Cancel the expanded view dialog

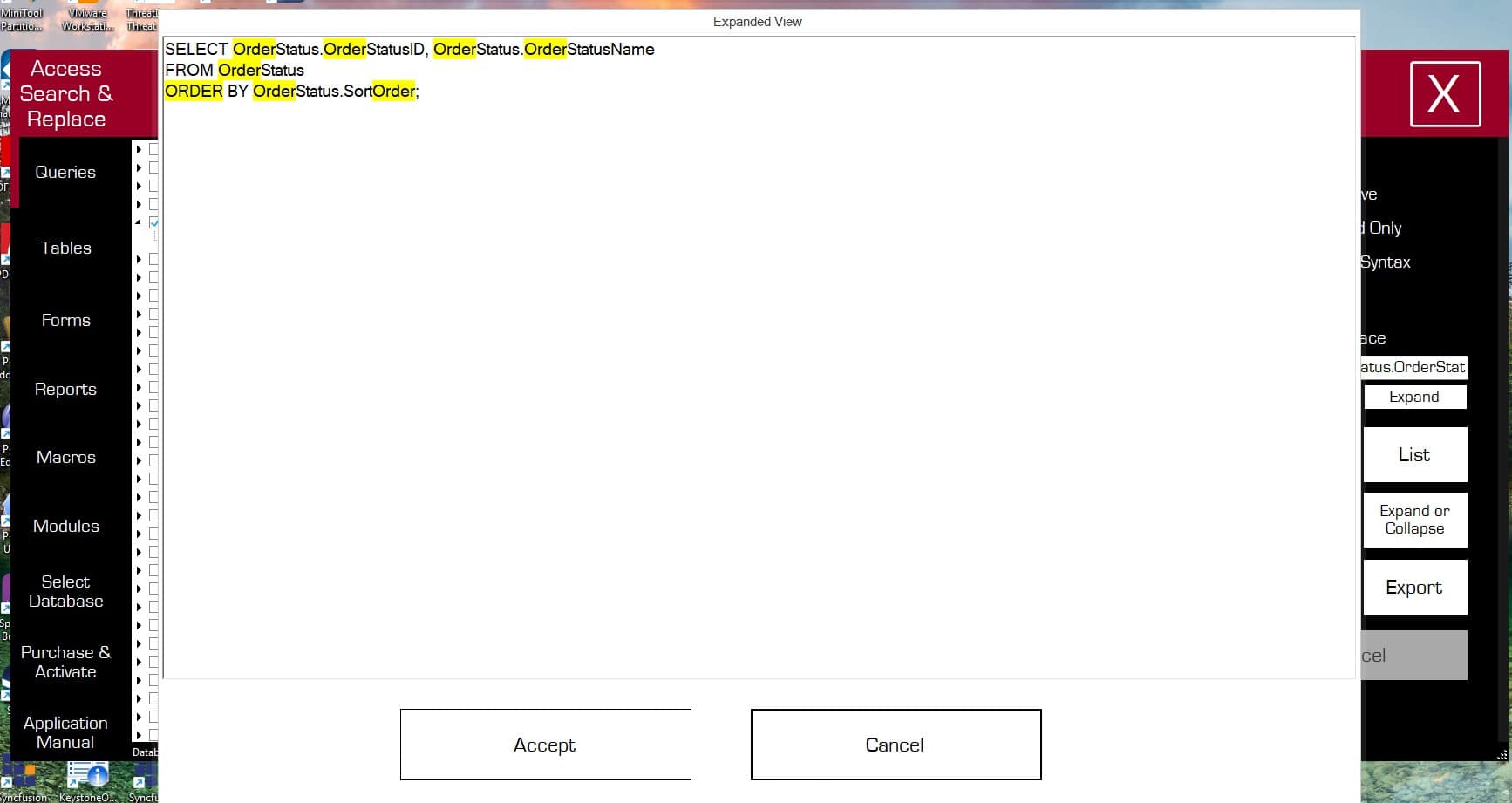(x=895, y=745)
